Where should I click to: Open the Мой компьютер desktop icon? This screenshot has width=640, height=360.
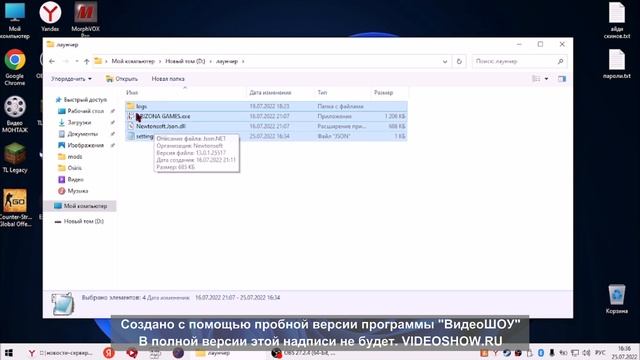tap(15, 20)
